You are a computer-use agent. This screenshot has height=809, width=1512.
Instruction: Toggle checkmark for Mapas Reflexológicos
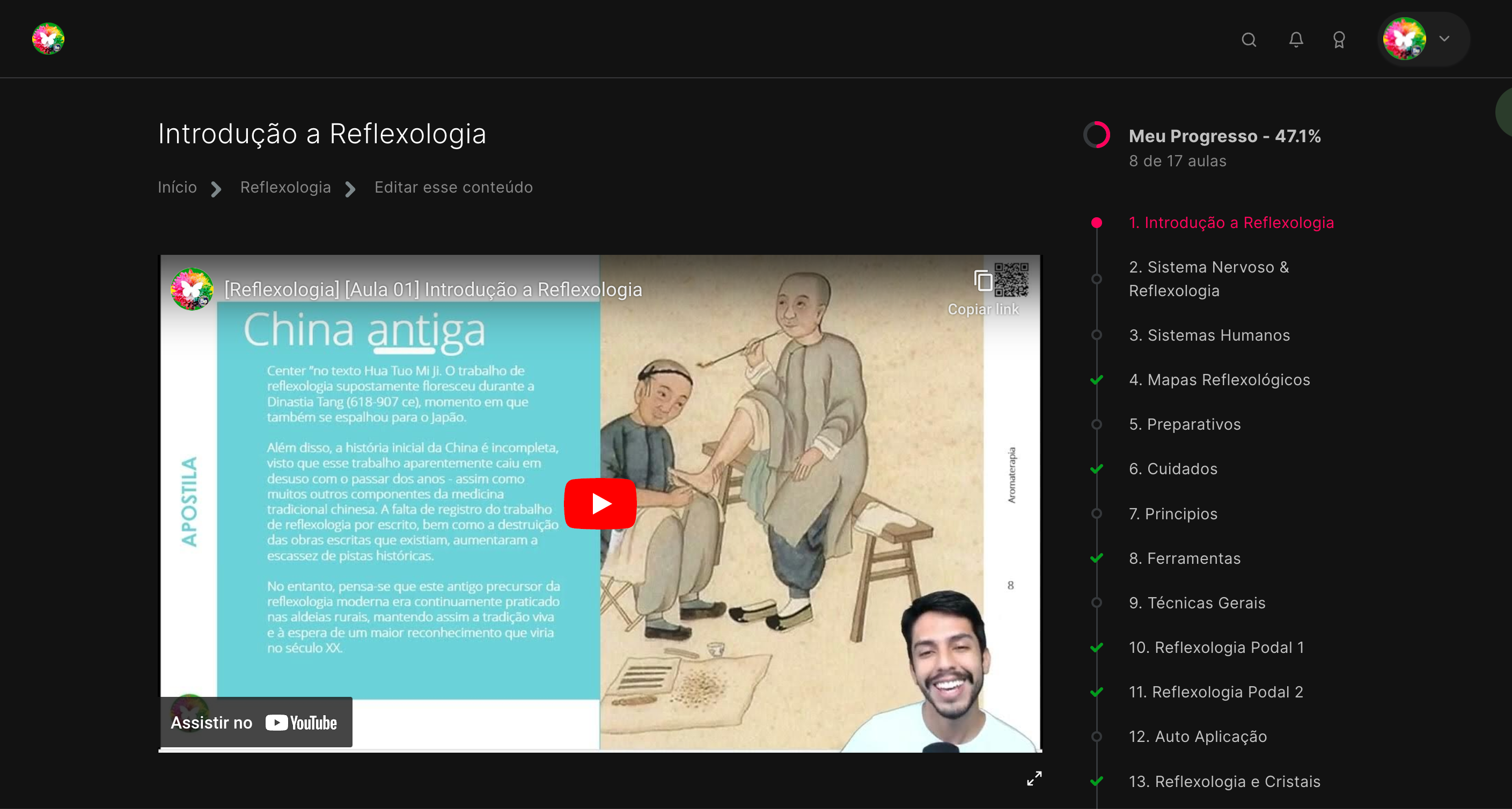(x=1096, y=380)
